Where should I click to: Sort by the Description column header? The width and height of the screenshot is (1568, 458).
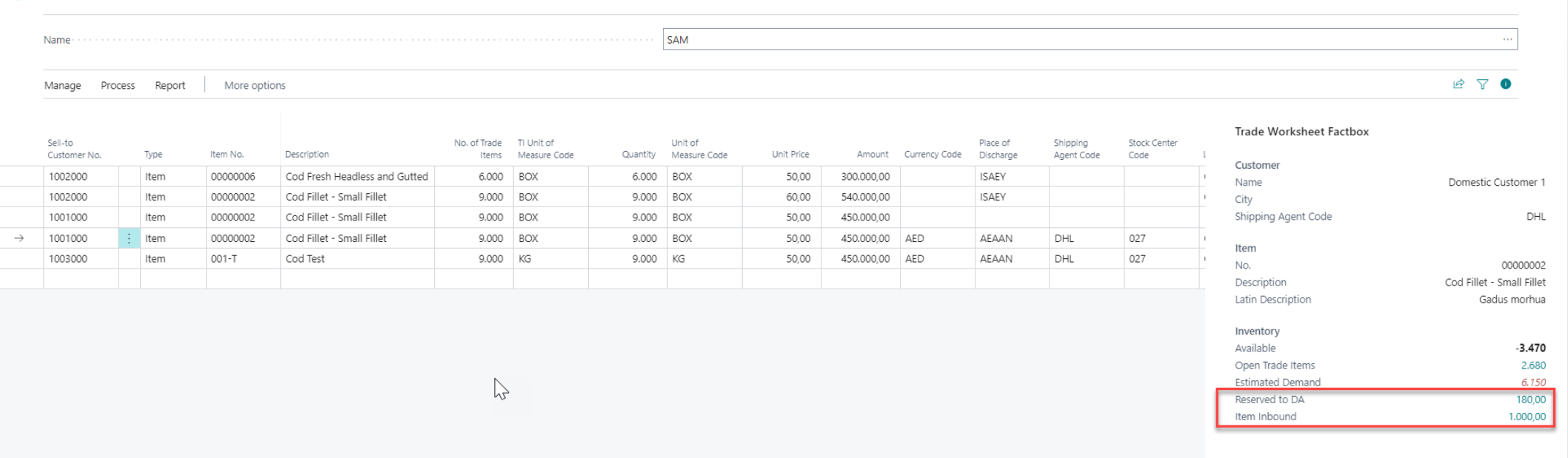click(307, 155)
